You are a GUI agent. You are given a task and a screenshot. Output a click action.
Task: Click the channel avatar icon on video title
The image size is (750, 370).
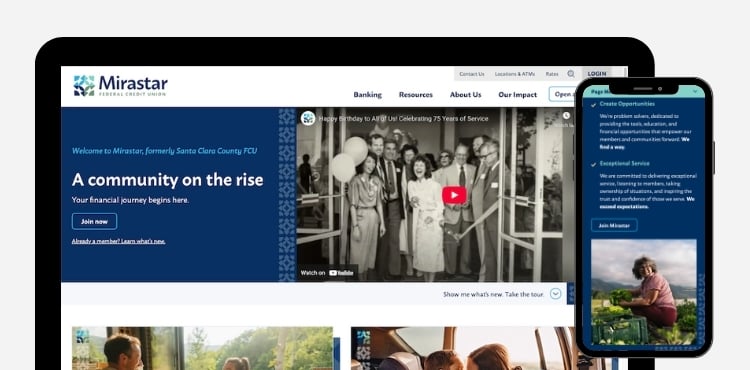(308, 118)
